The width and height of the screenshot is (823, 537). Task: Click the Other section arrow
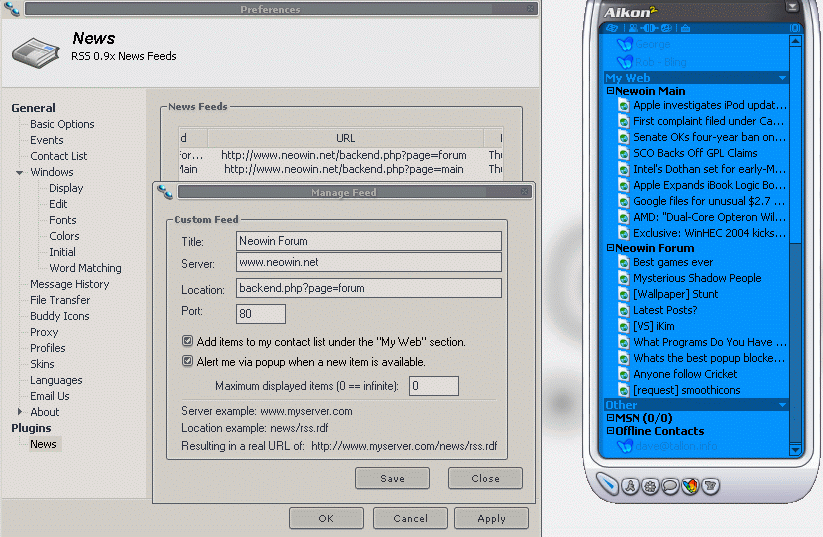pyautogui.click(x=782, y=405)
